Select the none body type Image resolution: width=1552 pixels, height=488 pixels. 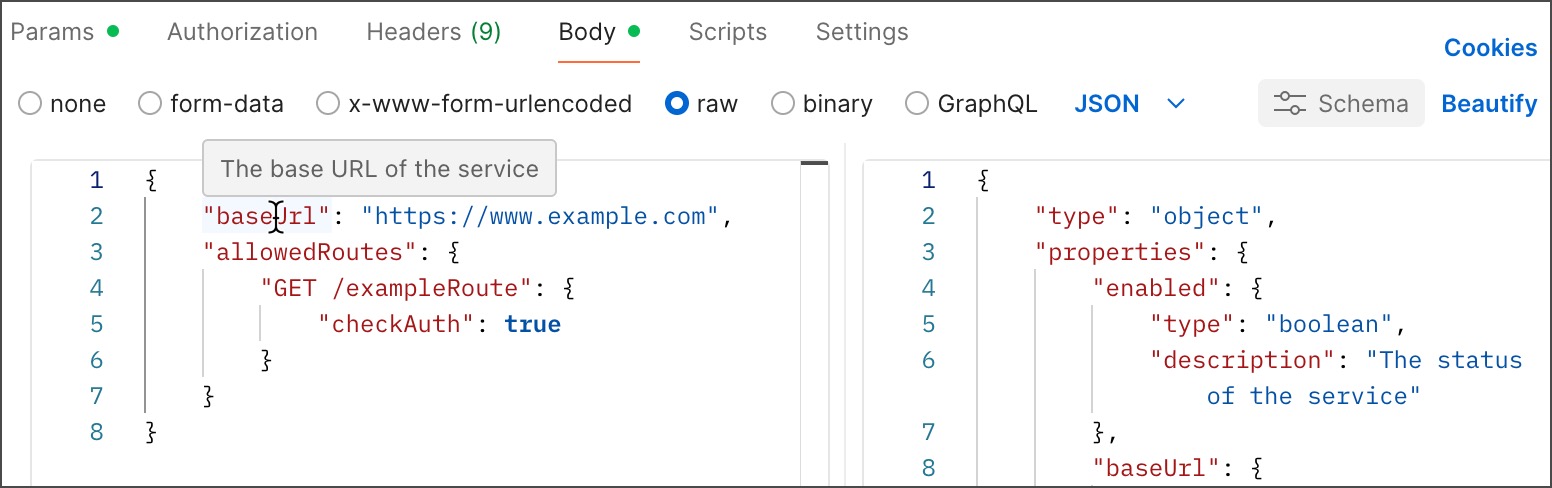62,104
